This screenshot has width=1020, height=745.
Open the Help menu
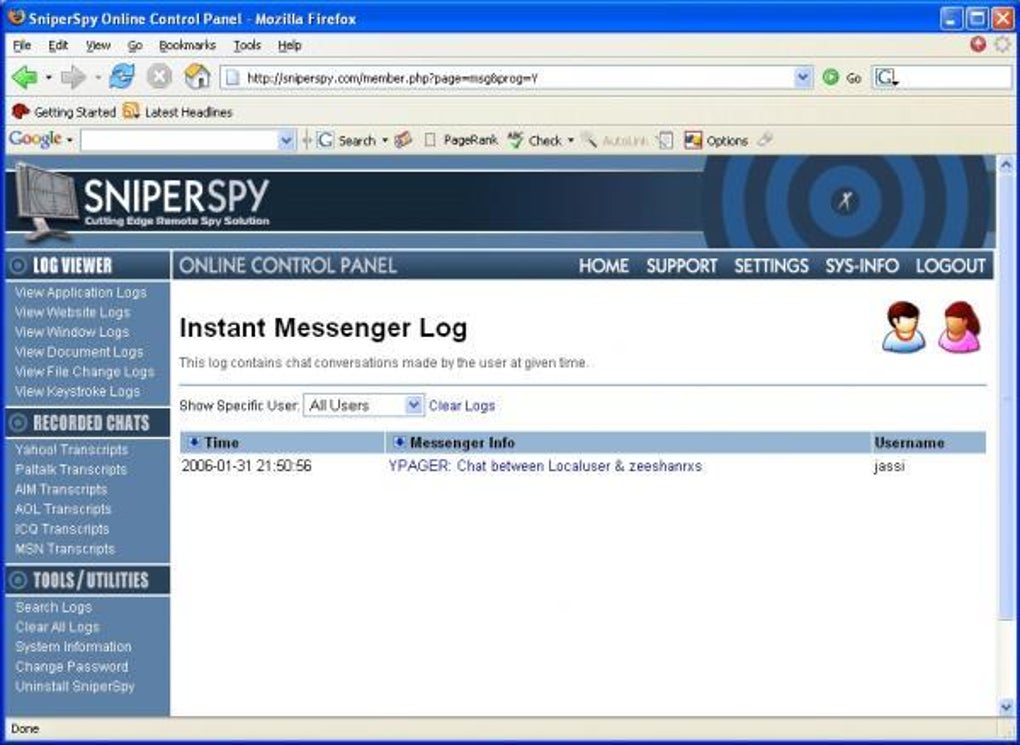289,46
